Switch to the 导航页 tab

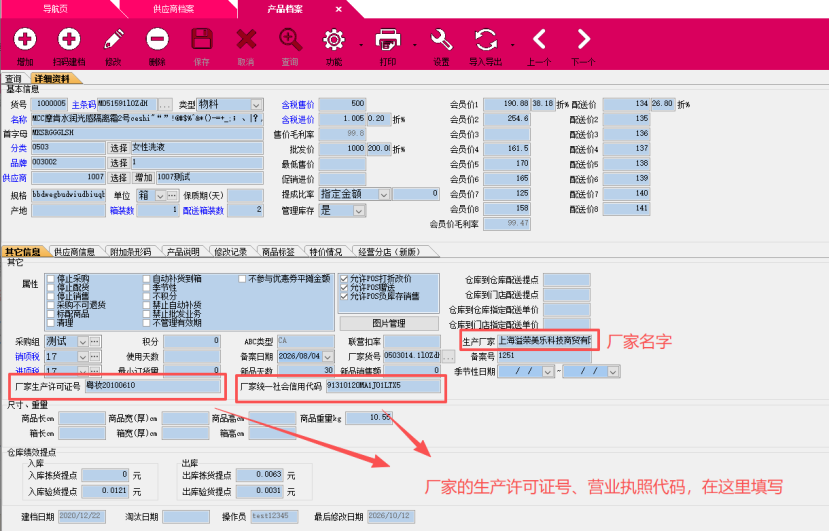tap(56, 9)
